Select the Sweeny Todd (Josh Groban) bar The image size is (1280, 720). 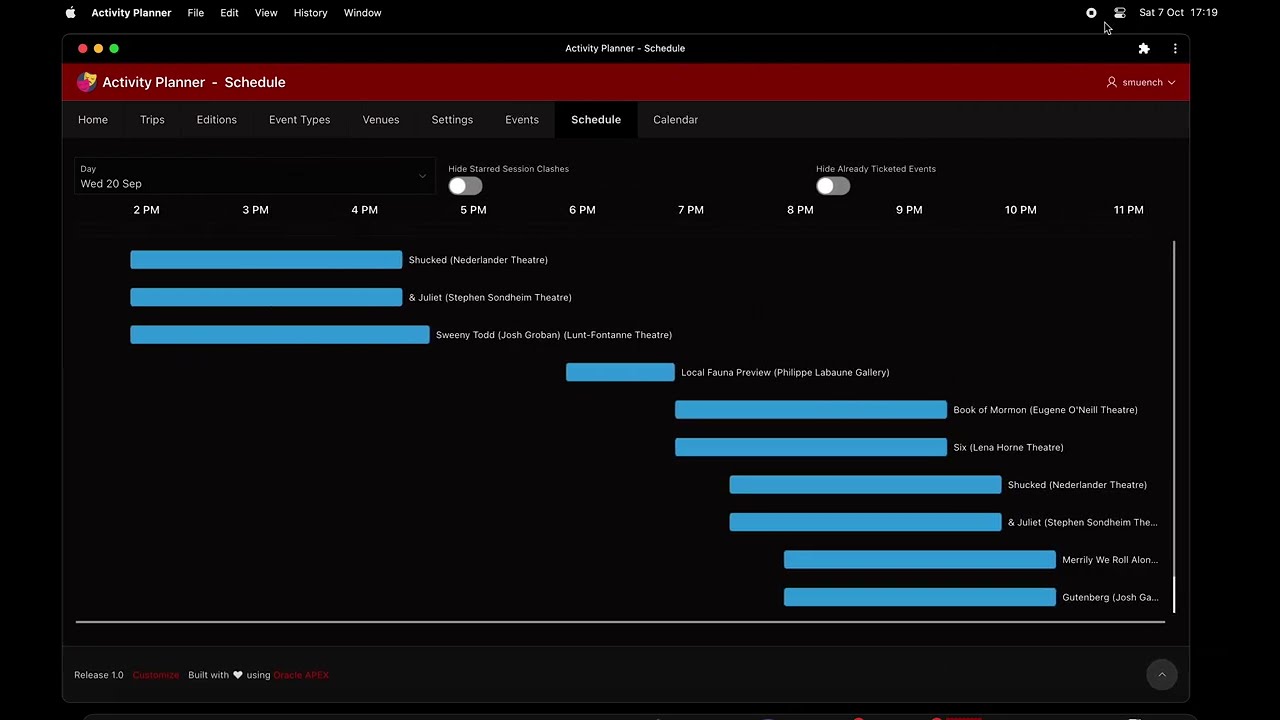[x=280, y=335]
